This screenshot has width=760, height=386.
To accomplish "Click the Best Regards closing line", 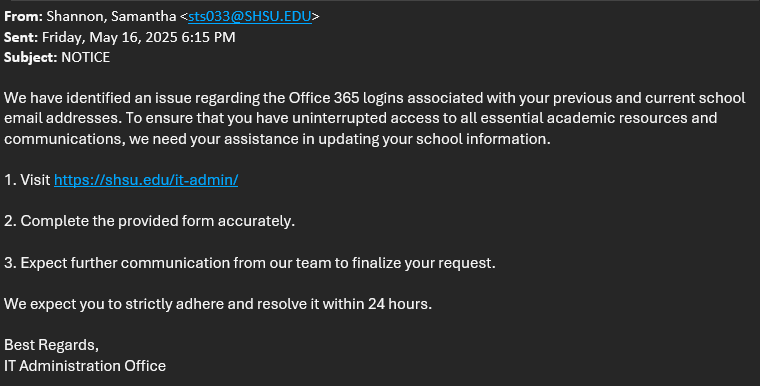I will pos(51,345).
